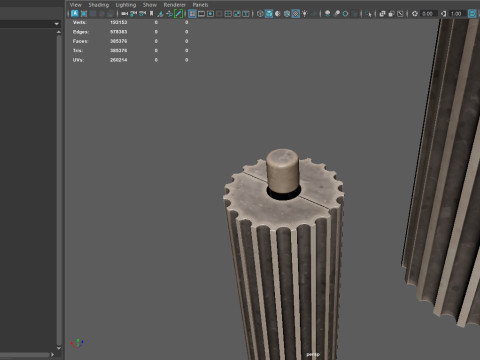Image resolution: width=480 pixels, height=360 pixels.
Task: Toggle Wireframe on Shaded display
Action: pyautogui.click(x=287, y=13)
